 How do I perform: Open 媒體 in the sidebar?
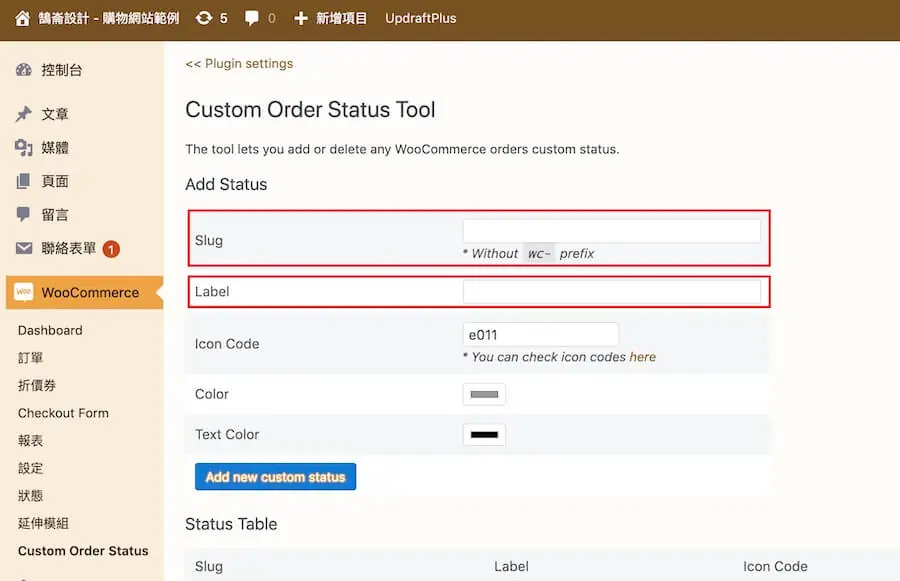(55, 148)
